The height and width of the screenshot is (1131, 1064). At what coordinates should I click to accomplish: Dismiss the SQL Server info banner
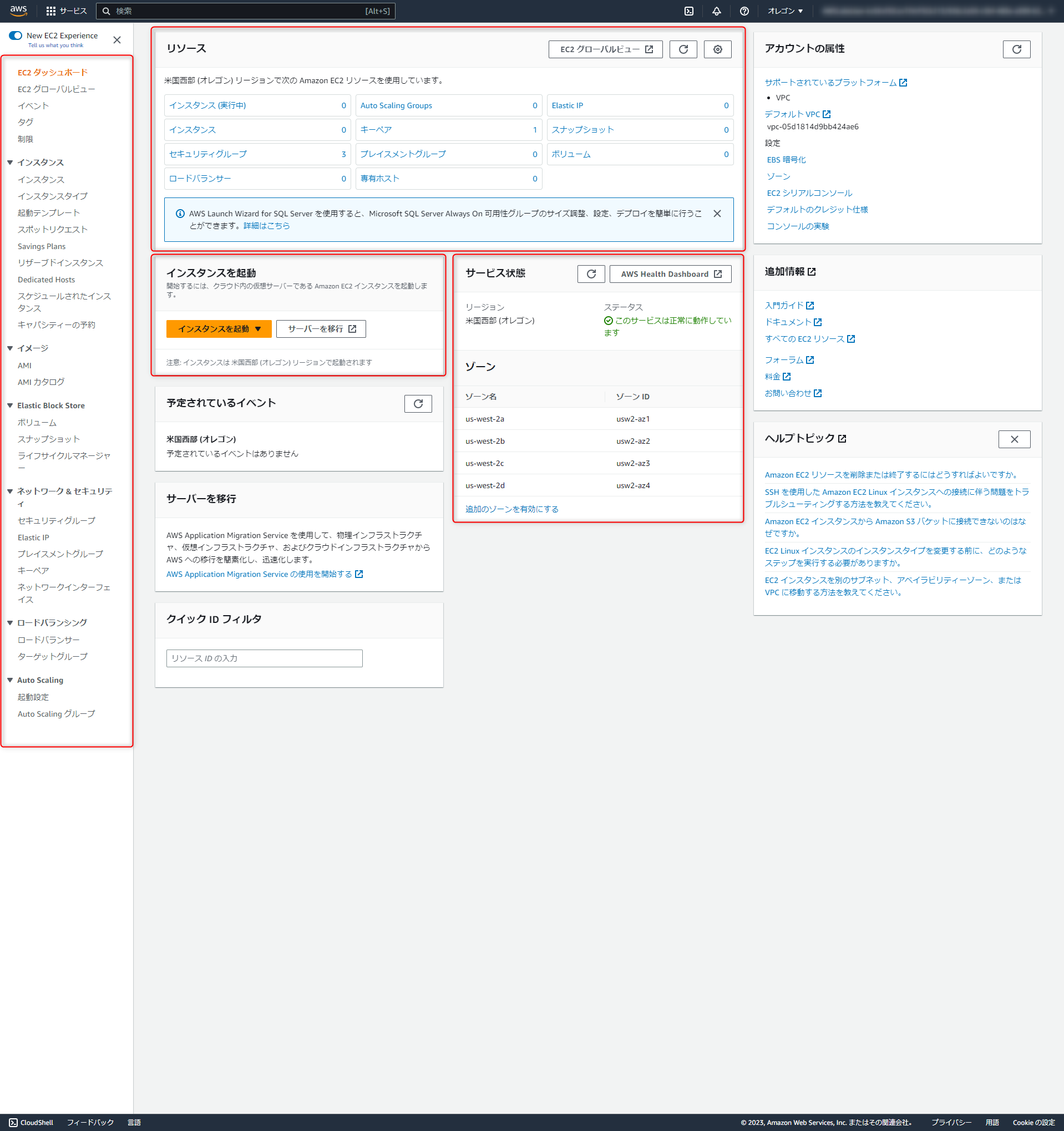[x=717, y=214]
